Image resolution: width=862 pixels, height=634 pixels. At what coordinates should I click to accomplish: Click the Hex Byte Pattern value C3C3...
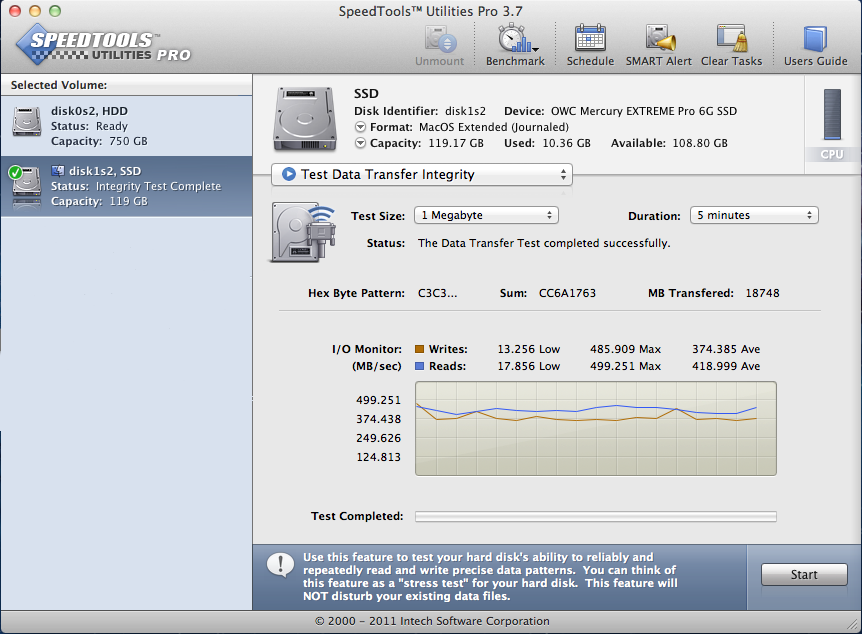(x=437, y=293)
